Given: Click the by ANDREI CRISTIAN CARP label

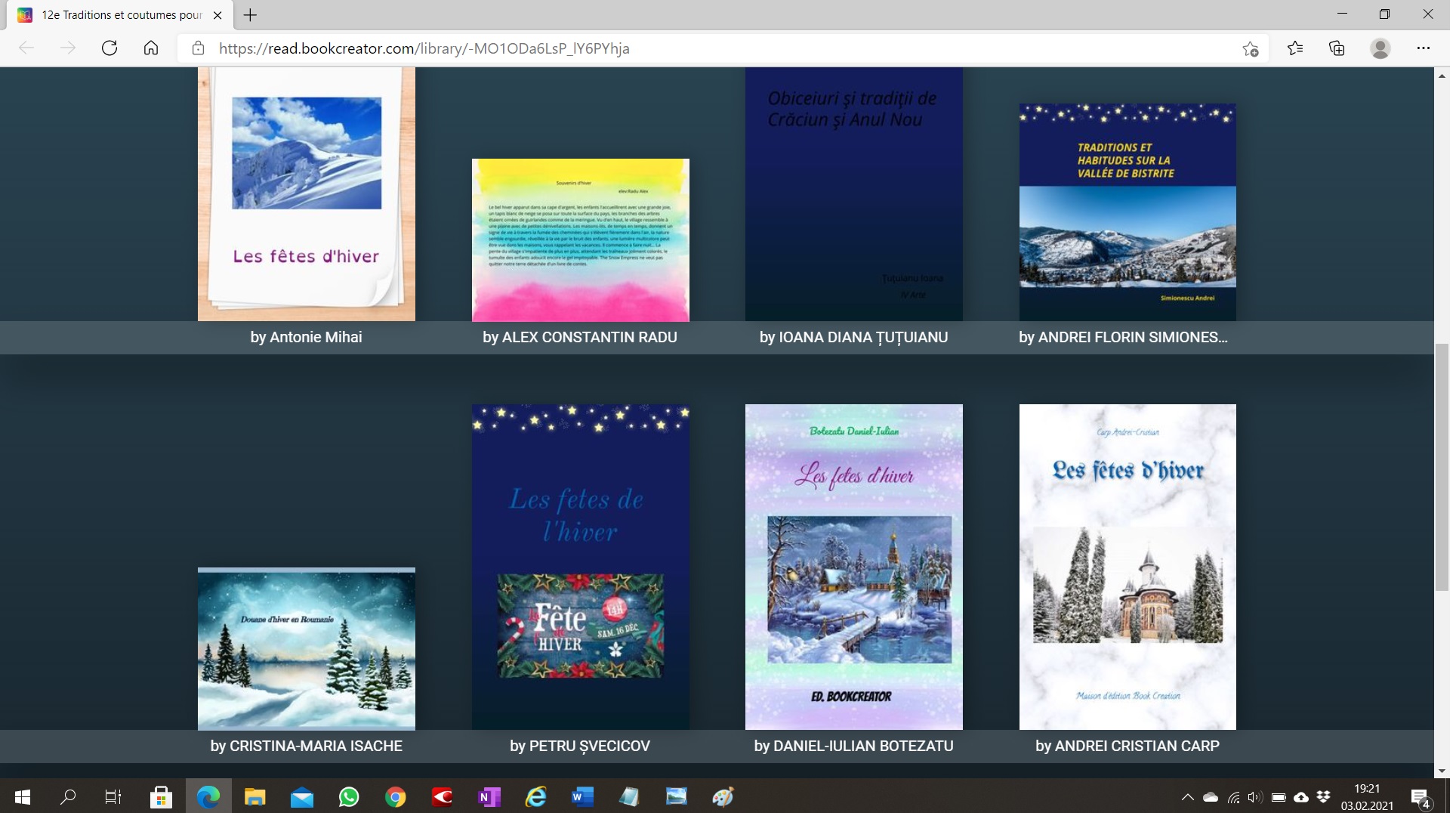Looking at the screenshot, I should 1127,746.
